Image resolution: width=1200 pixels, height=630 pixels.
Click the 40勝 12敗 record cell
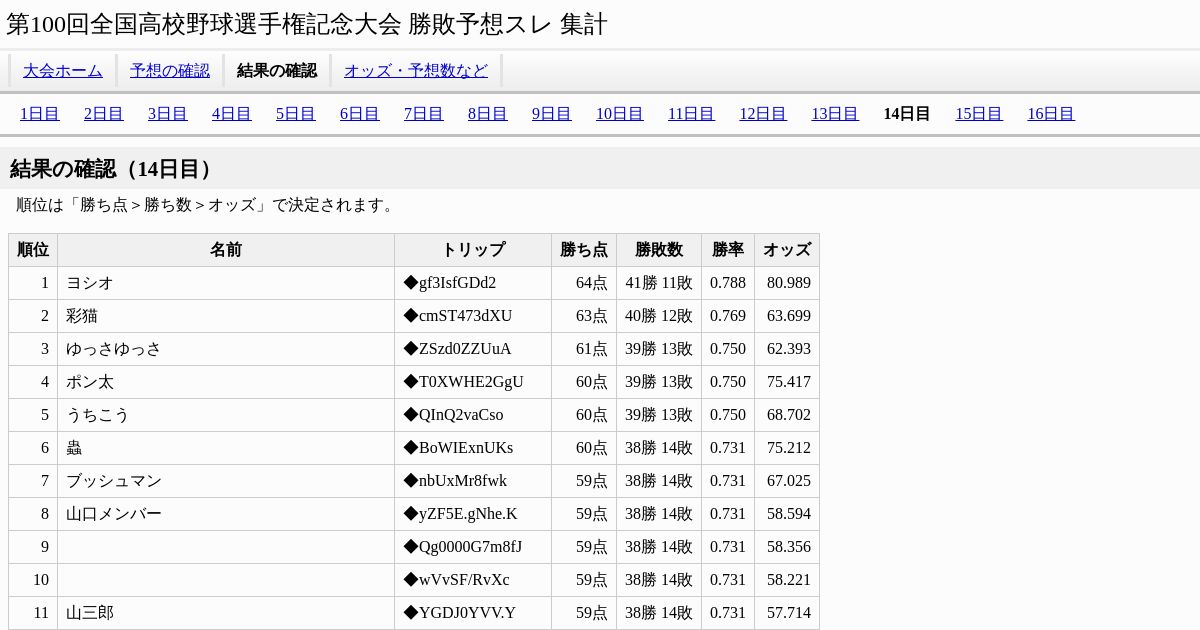[x=659, y=316]
